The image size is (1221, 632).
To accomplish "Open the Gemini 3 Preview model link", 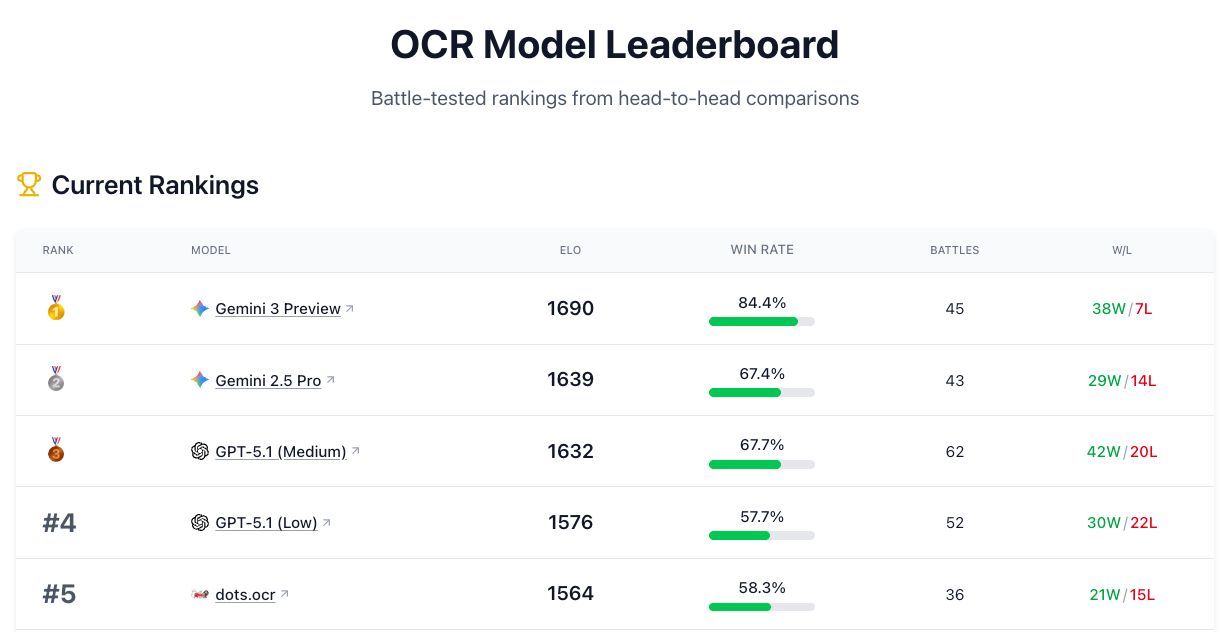I will (x=278, y=309).
